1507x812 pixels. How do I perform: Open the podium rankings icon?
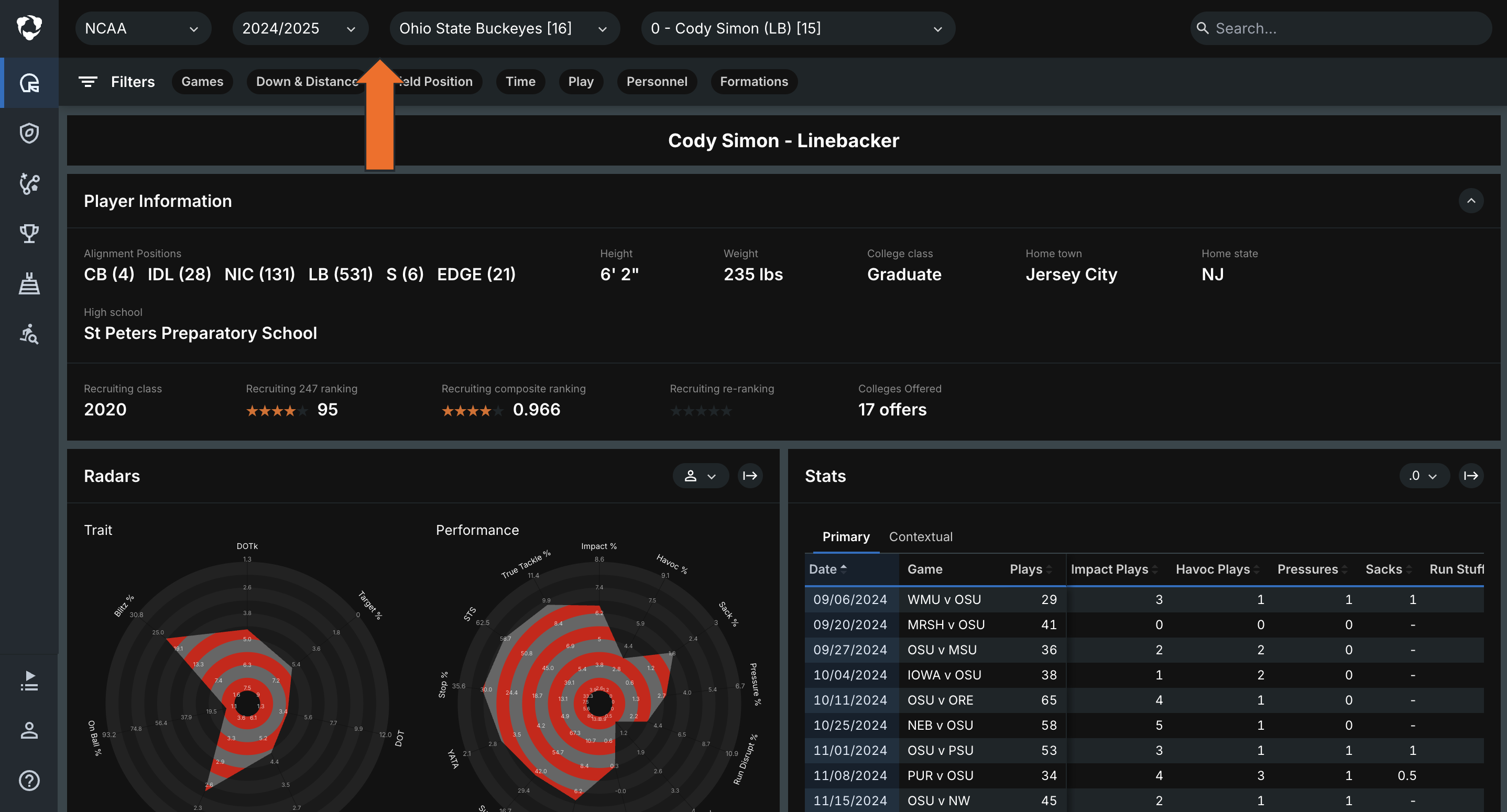[x=29, y=284]
